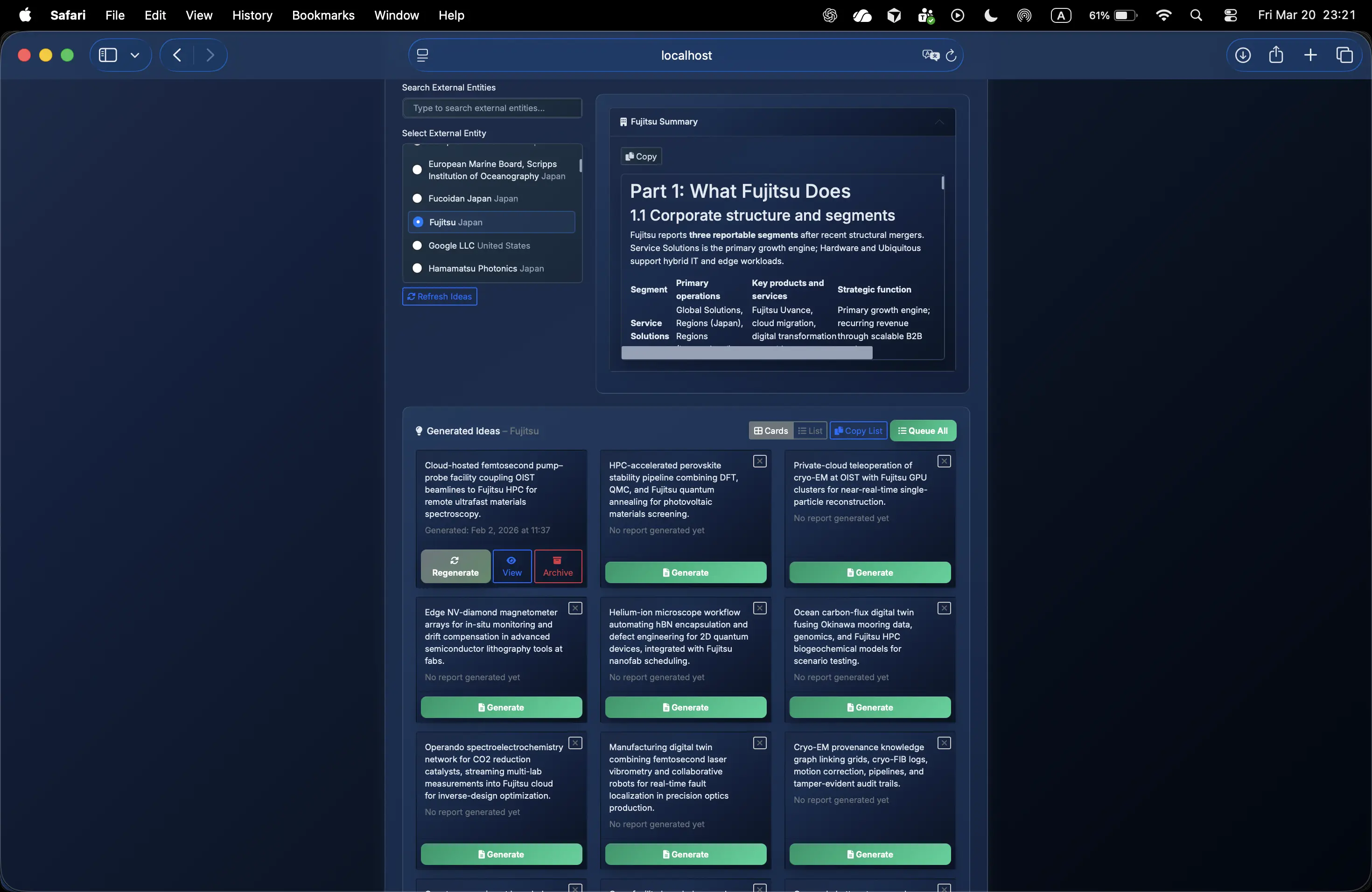Regenerate the femtosecond pump-probe report
This screenshot has height=892, width=1372.
[455, 566]
